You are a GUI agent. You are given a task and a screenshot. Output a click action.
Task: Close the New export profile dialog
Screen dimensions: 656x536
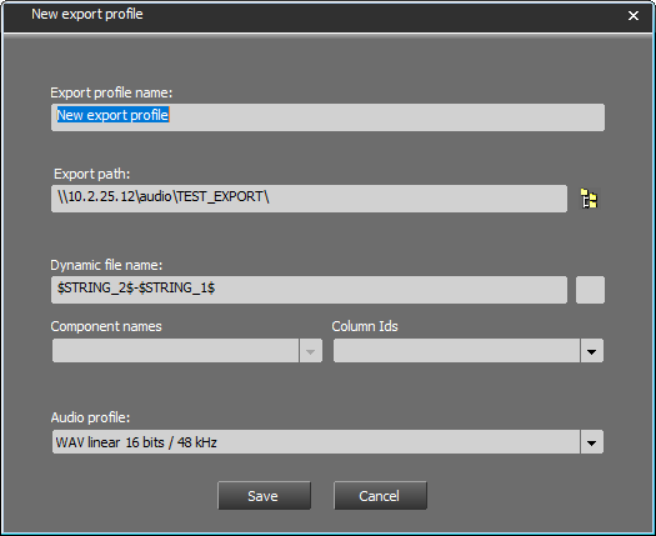(633, 16)
